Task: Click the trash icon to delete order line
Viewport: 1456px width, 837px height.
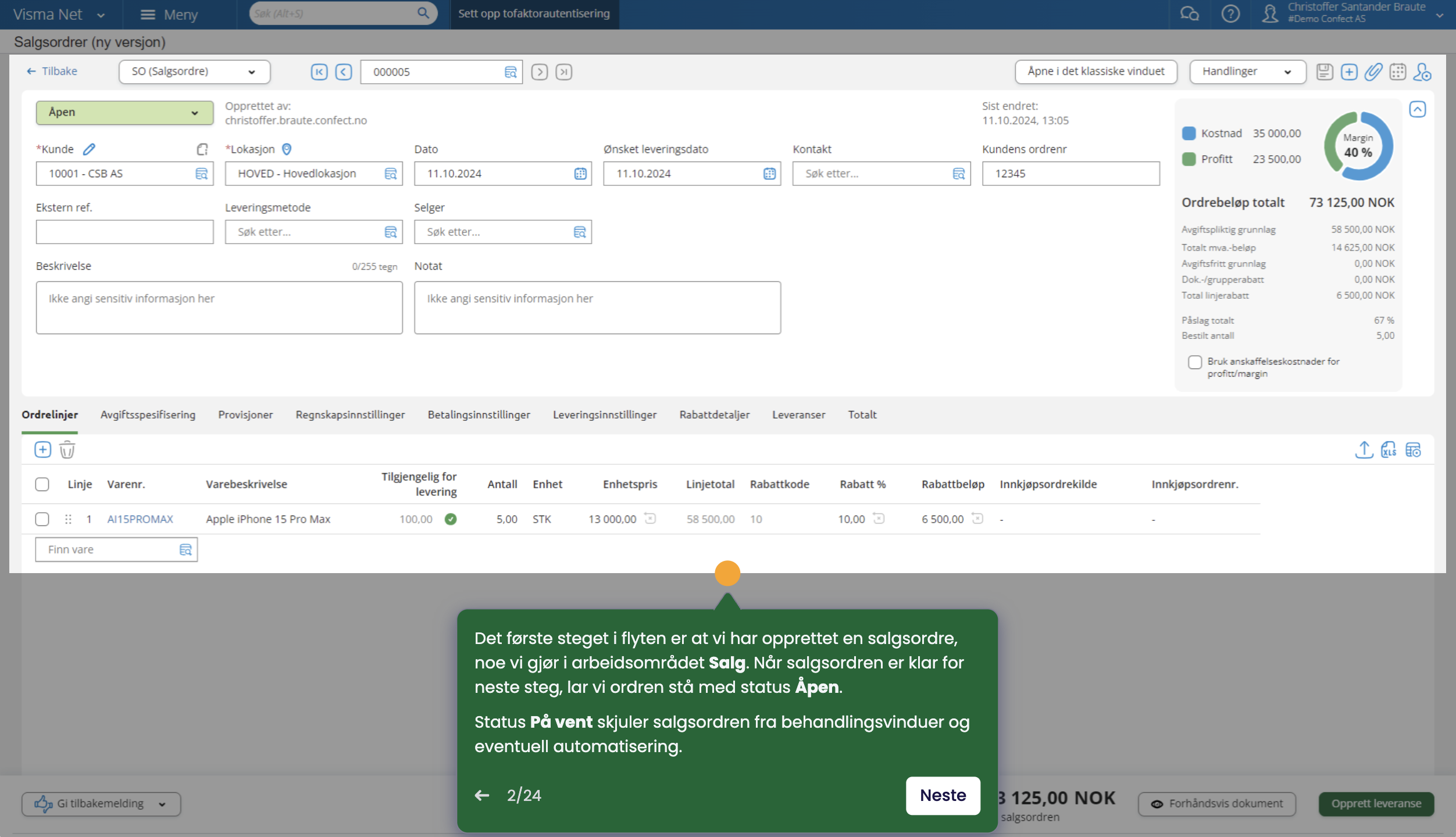Action: [67, 450]
